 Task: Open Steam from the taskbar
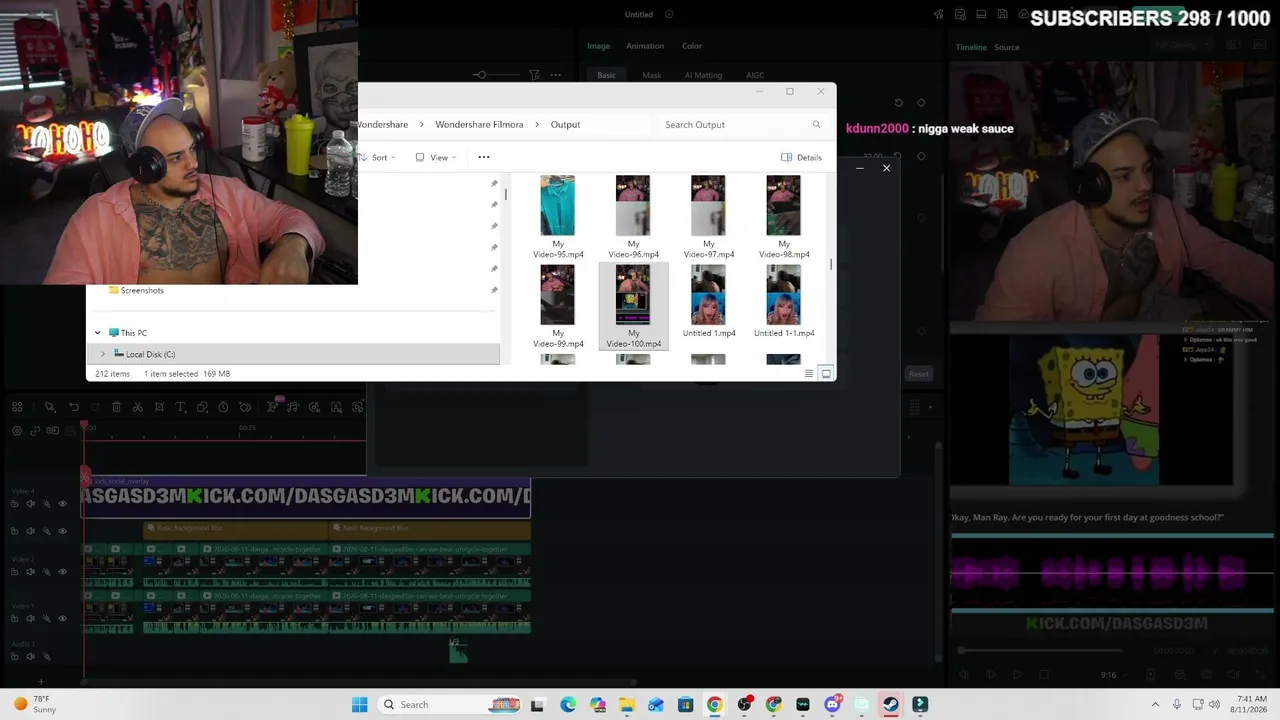coord(890,705)
